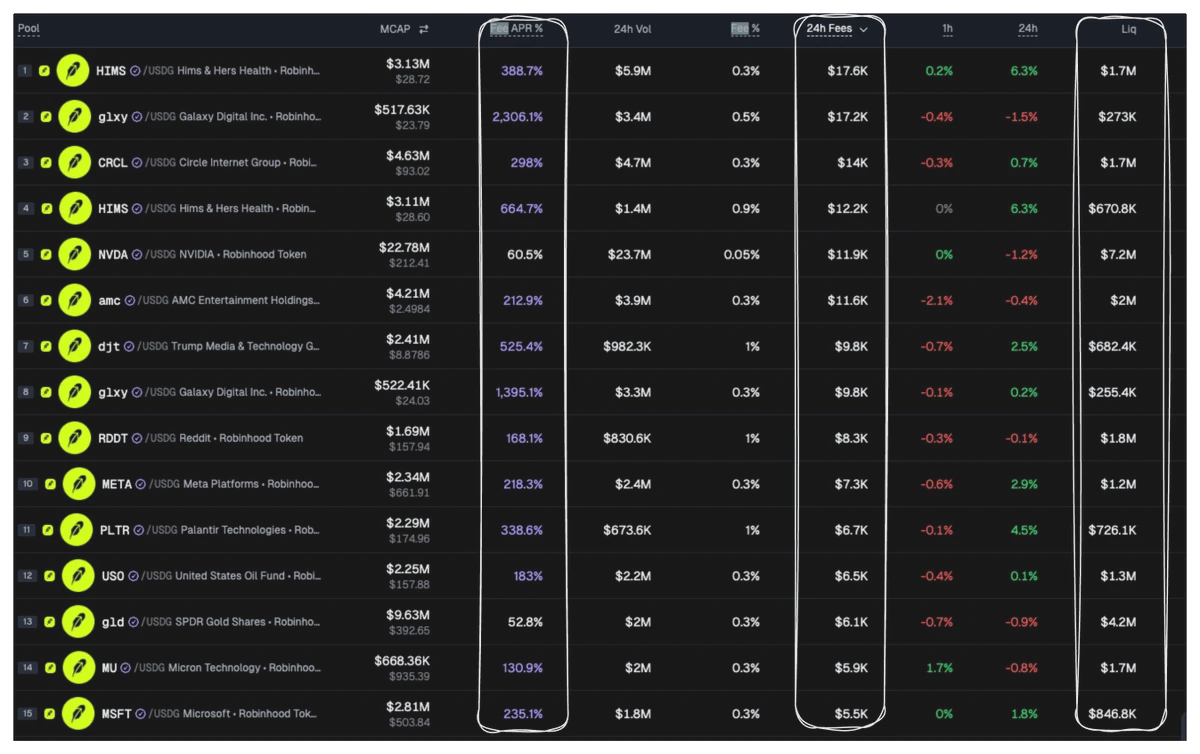Click the MSFT token feather logo
The height and width of the screenshot is (754, 1200).
[78, 714]
